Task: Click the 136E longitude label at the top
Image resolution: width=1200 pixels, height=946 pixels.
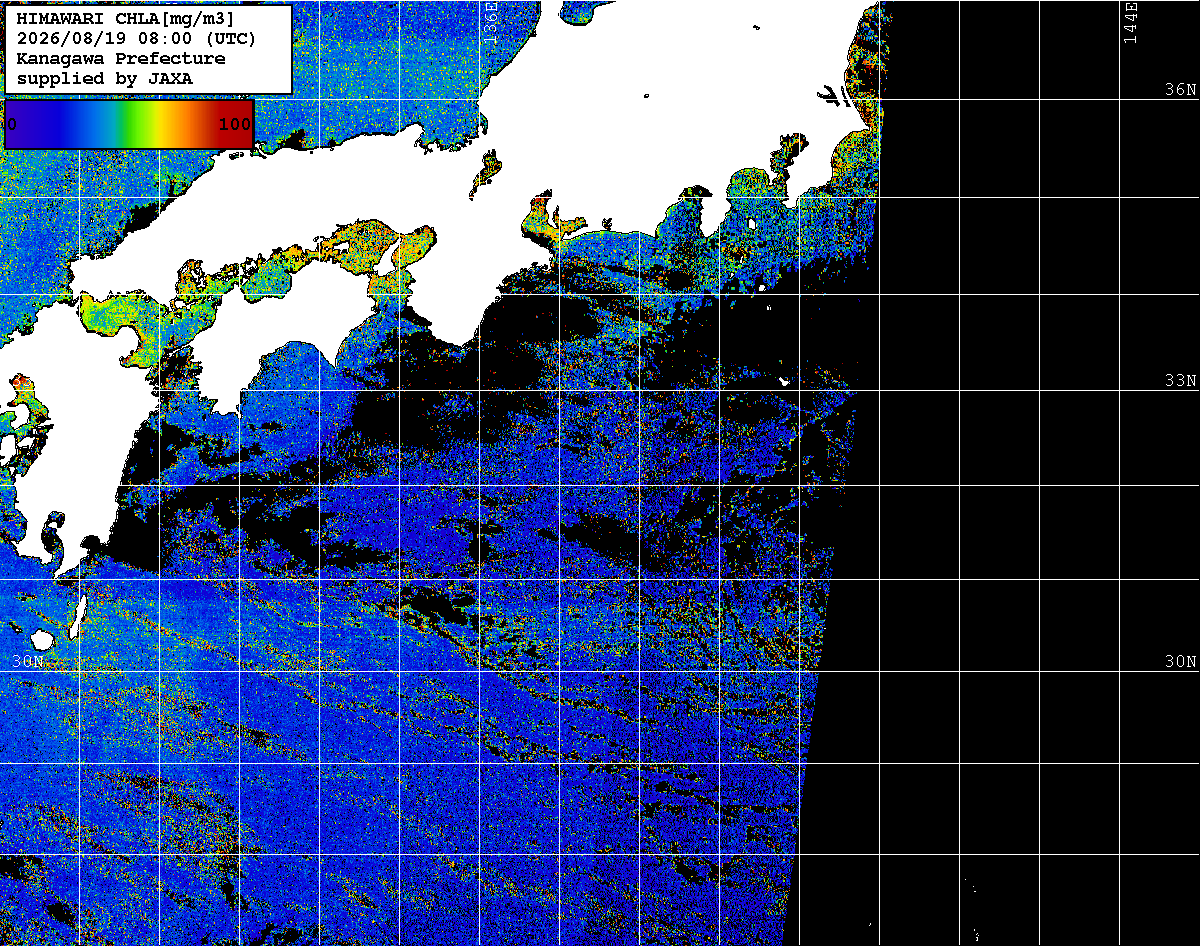Action: click(x=491, y=17)
